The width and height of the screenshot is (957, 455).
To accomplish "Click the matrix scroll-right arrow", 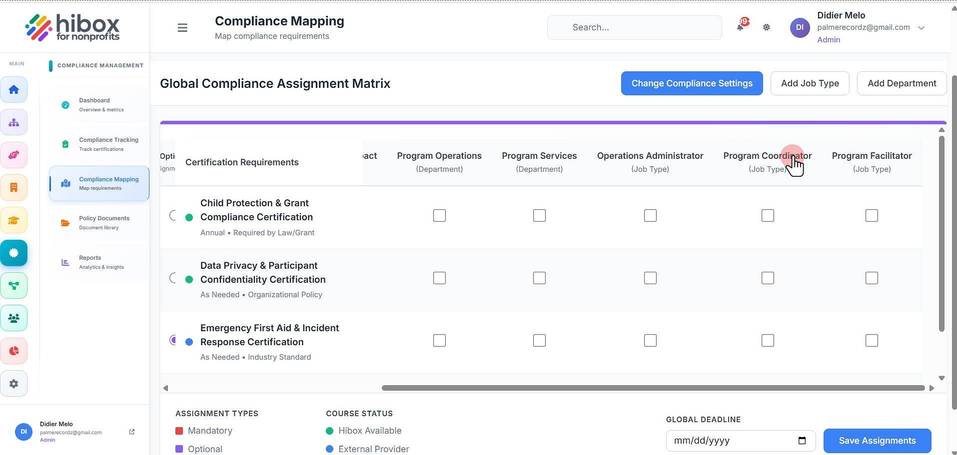I will click(931, 388).
